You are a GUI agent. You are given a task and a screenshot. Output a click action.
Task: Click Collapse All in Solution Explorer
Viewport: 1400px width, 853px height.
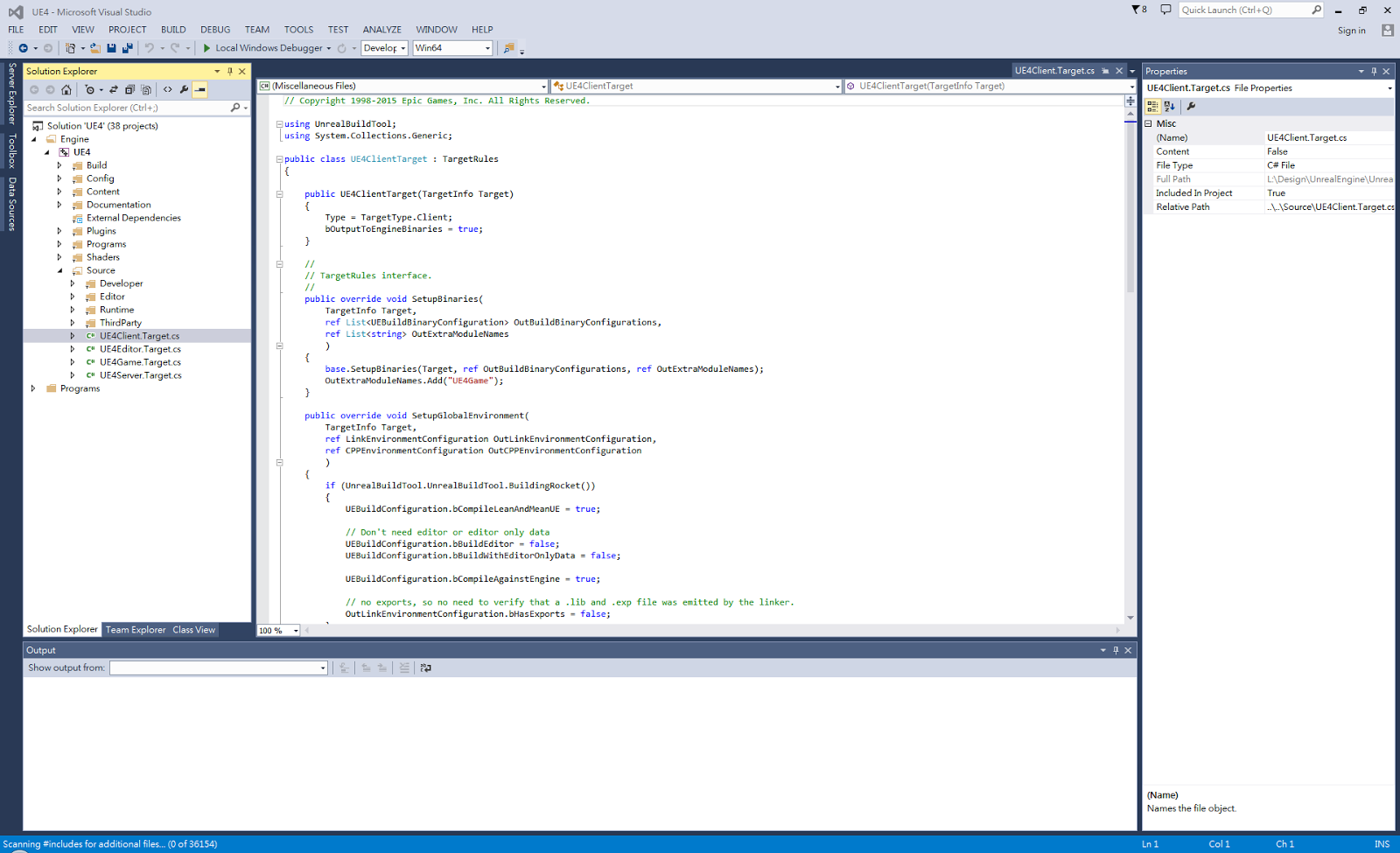[129, 88]
